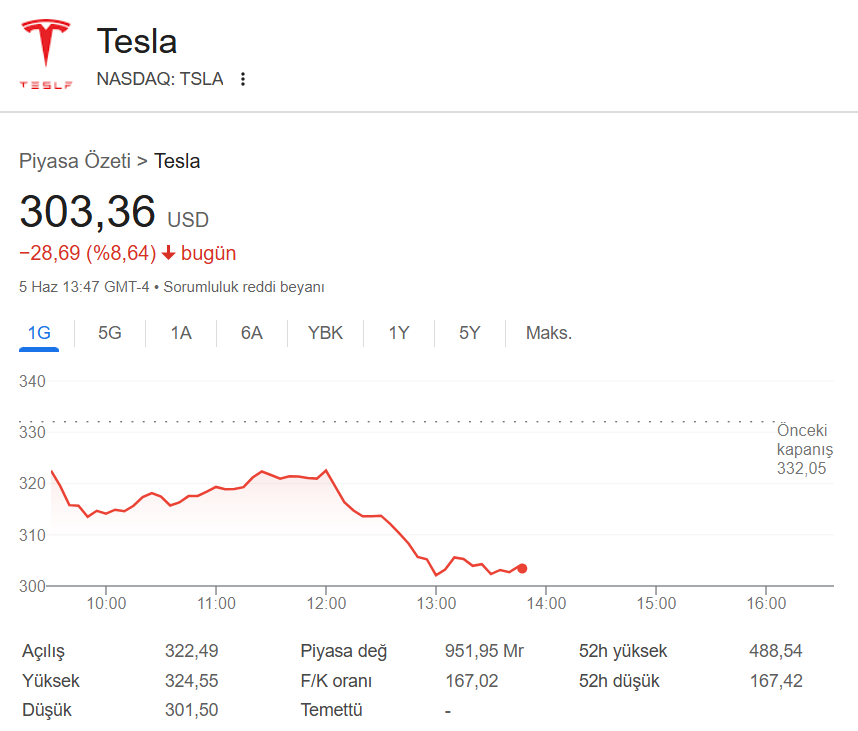The image size is (858, 731).
Task: Select the 1G time range tab
Action: tap(39, 333)
